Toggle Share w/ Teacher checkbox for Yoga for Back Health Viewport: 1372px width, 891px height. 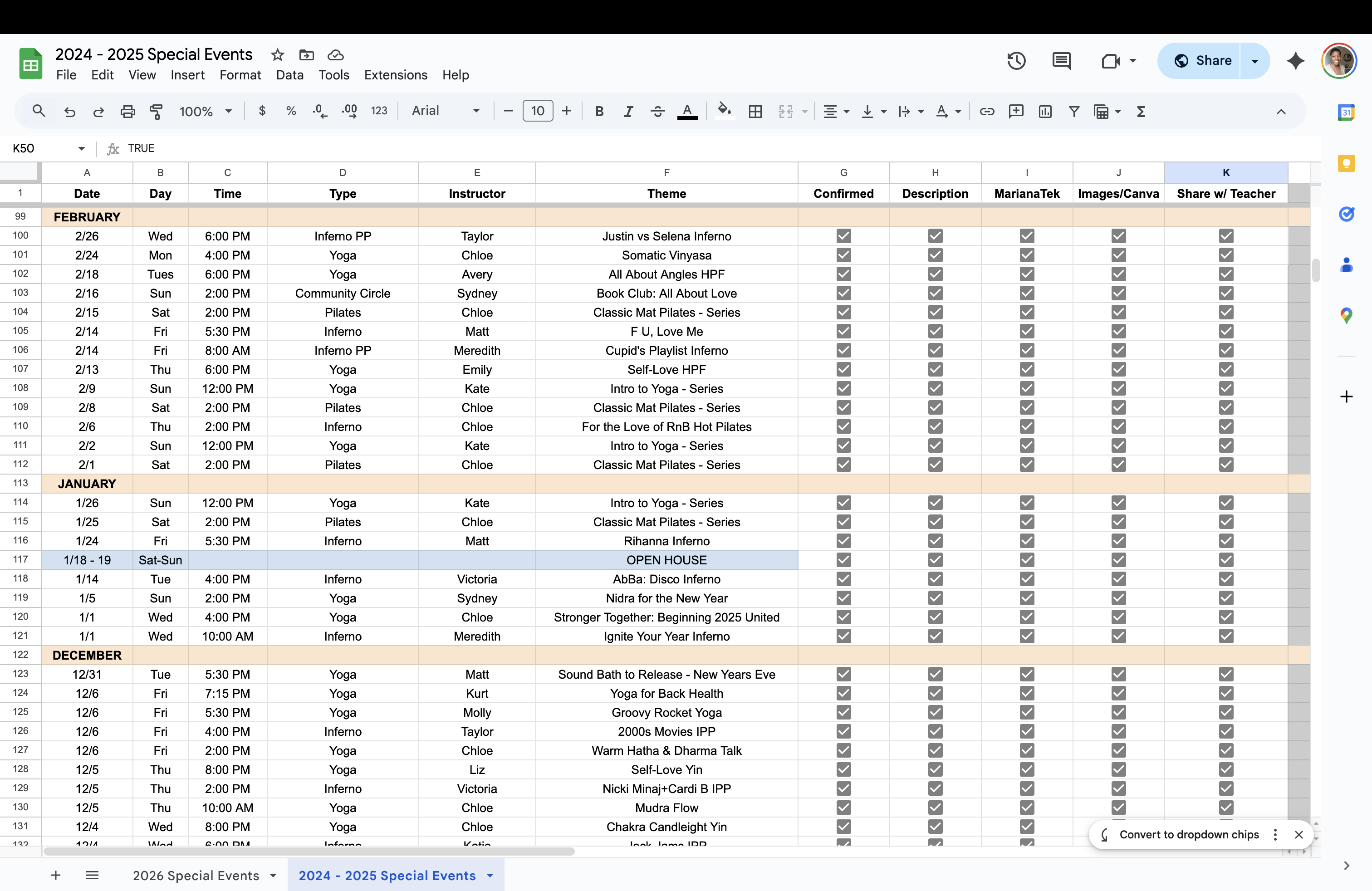click(1225, 693)
